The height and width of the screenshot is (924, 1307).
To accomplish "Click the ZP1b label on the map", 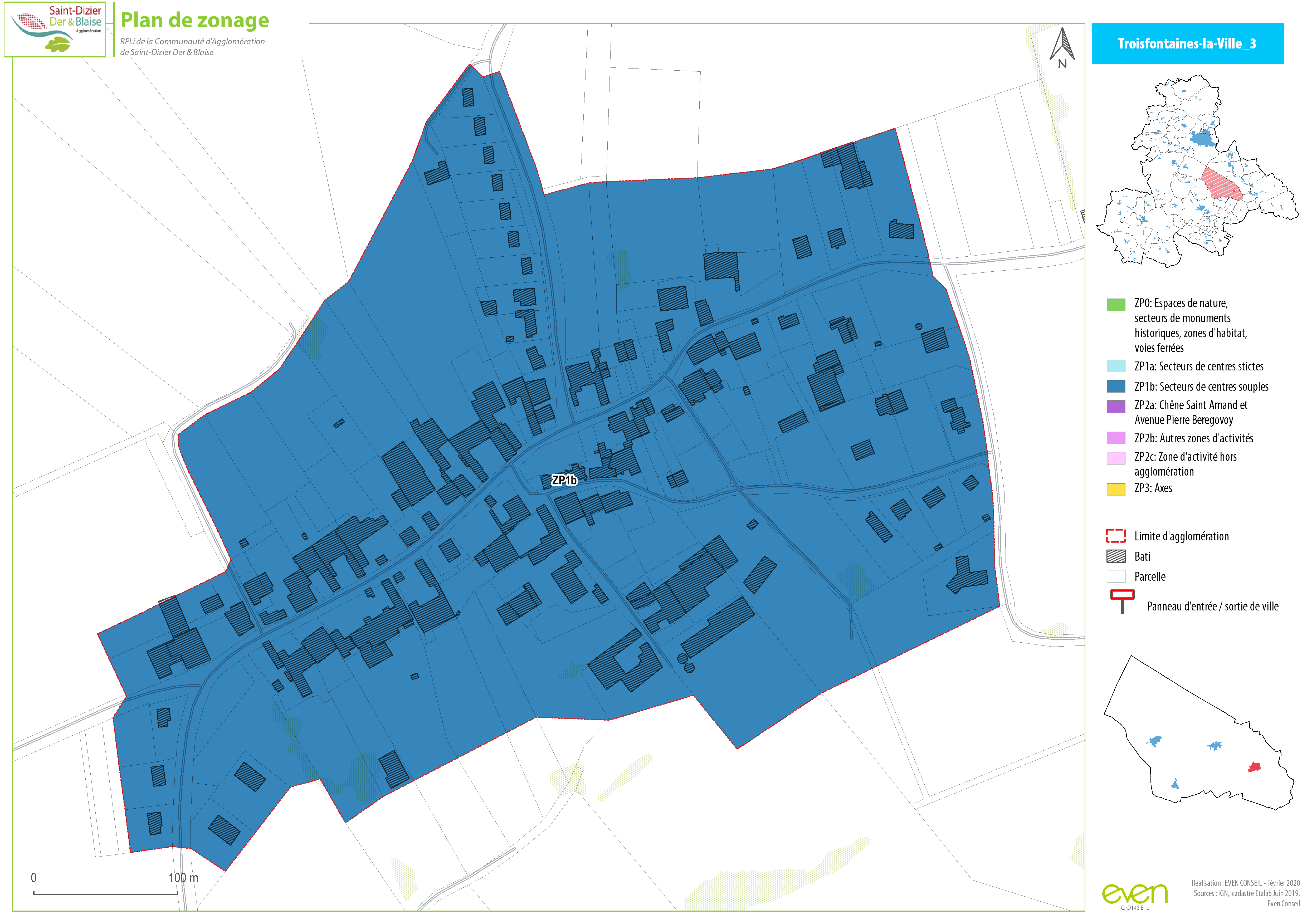I will pyautogui.click(x=564, y=481).
